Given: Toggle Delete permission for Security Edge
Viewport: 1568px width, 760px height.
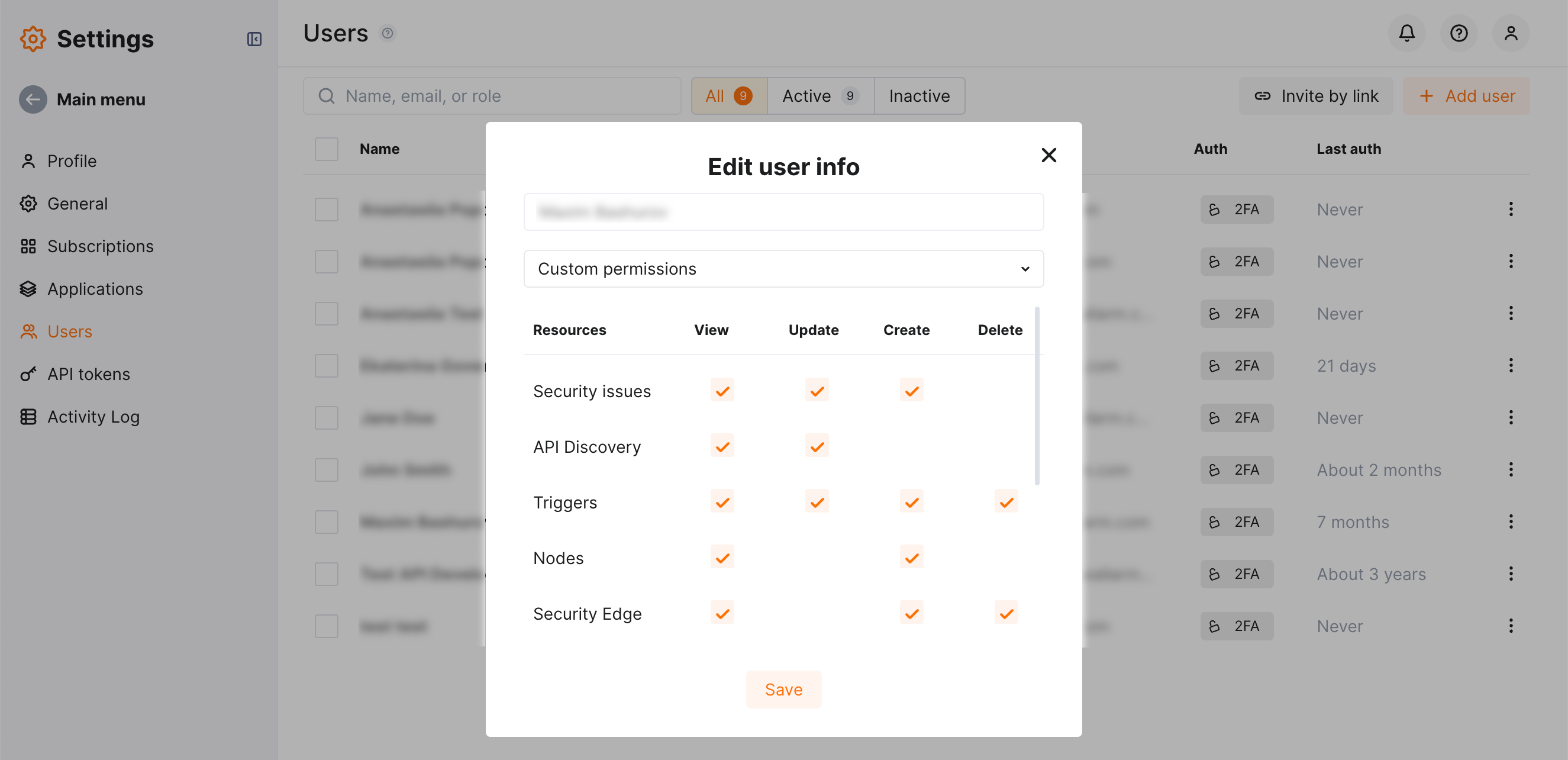Looking at the screenshot, I should coord(1005,613).
